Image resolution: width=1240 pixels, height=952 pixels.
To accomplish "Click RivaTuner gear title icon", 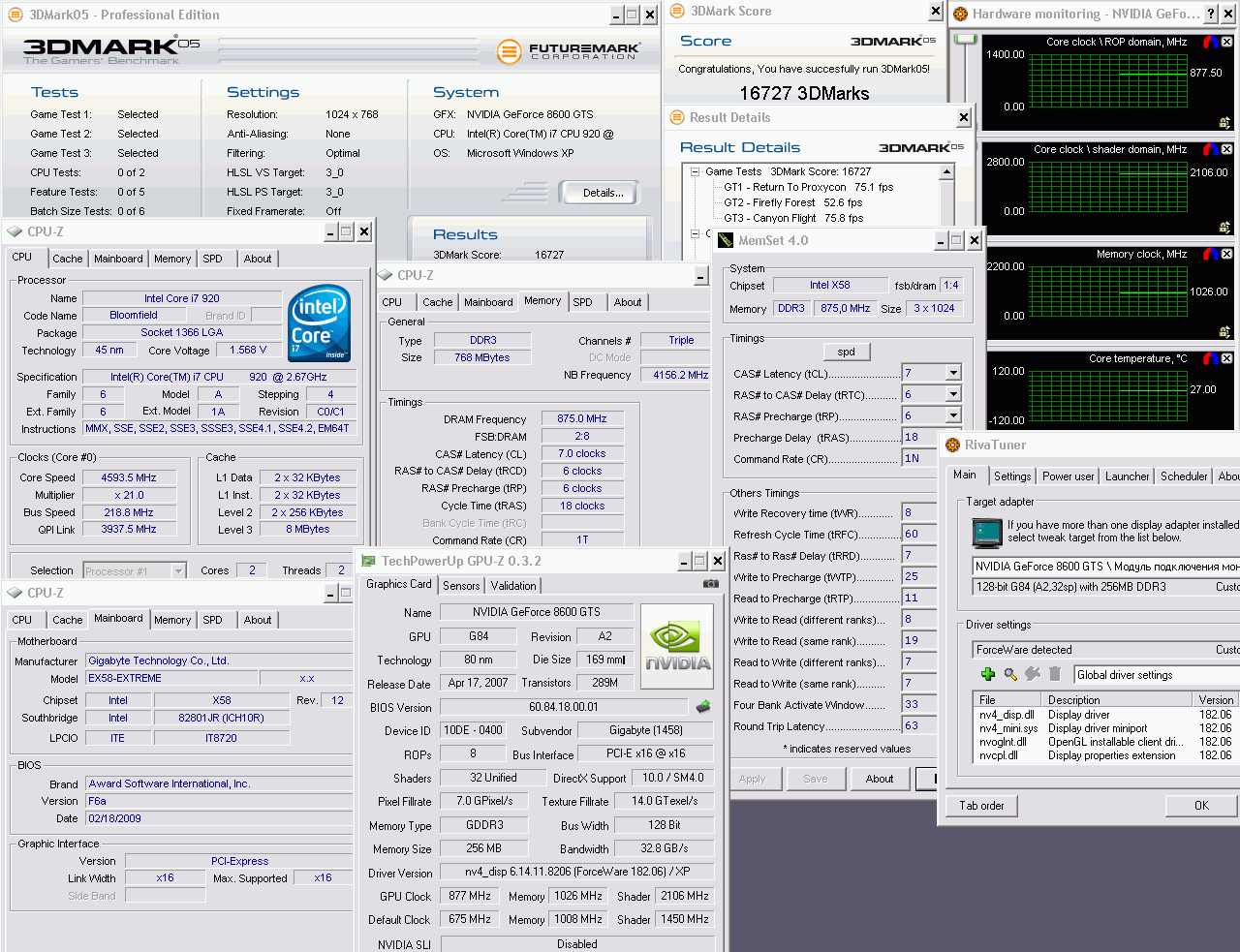I will click(951, 445).
